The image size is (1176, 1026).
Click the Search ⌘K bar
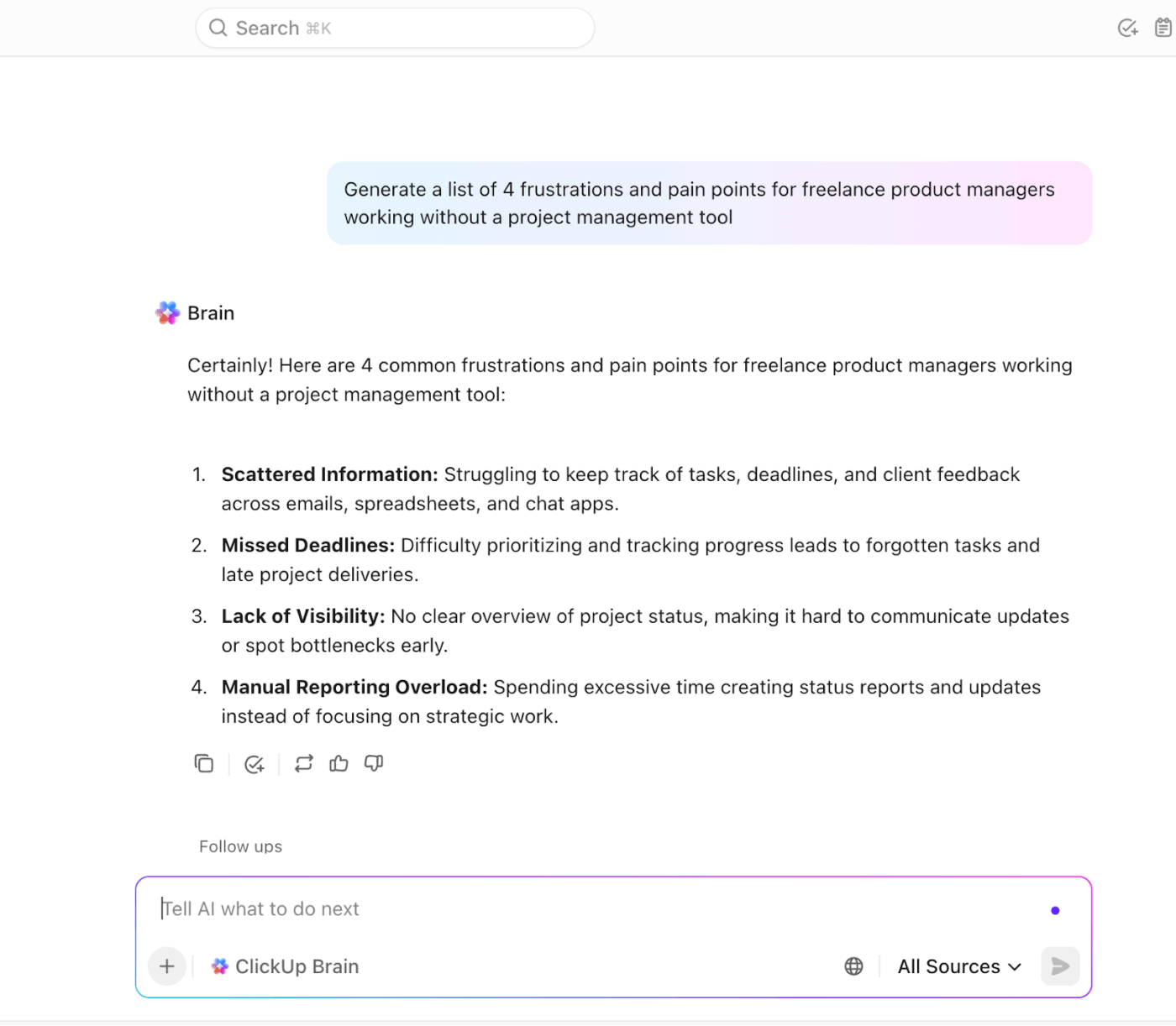pos(395,28)
